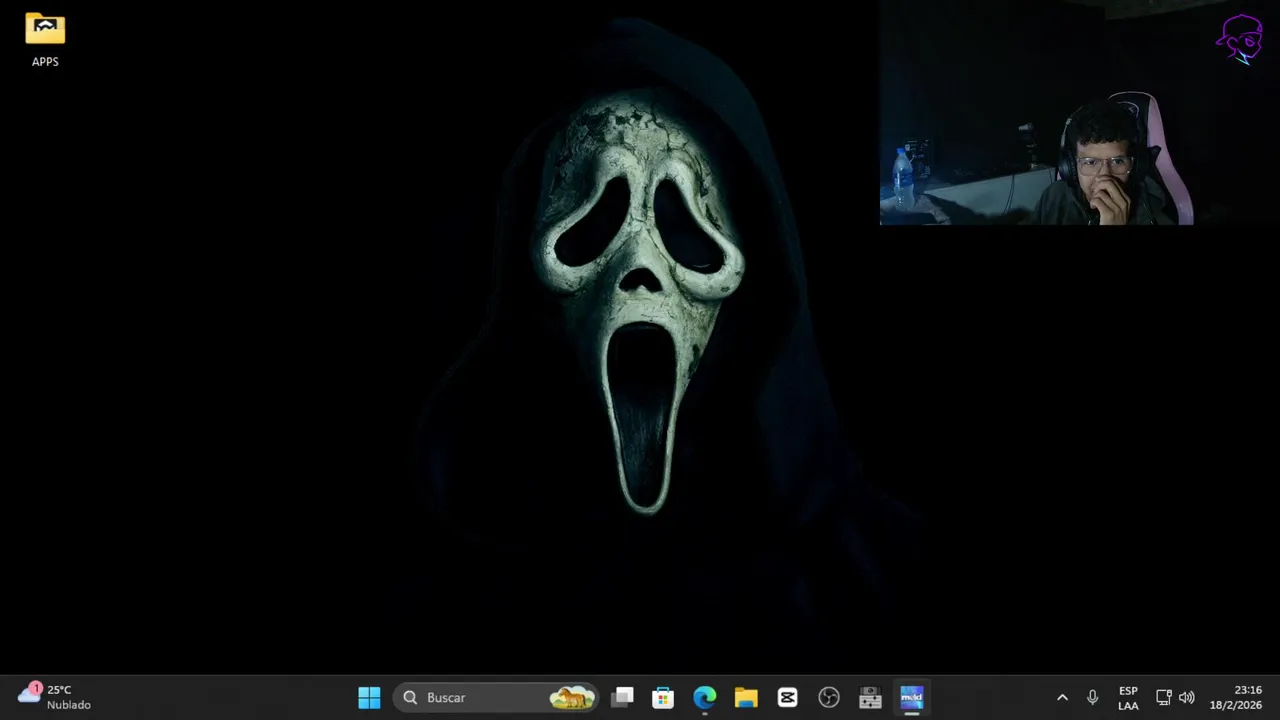
Task: Launch CapCut from the taskbar
Action: click(787, 697)
